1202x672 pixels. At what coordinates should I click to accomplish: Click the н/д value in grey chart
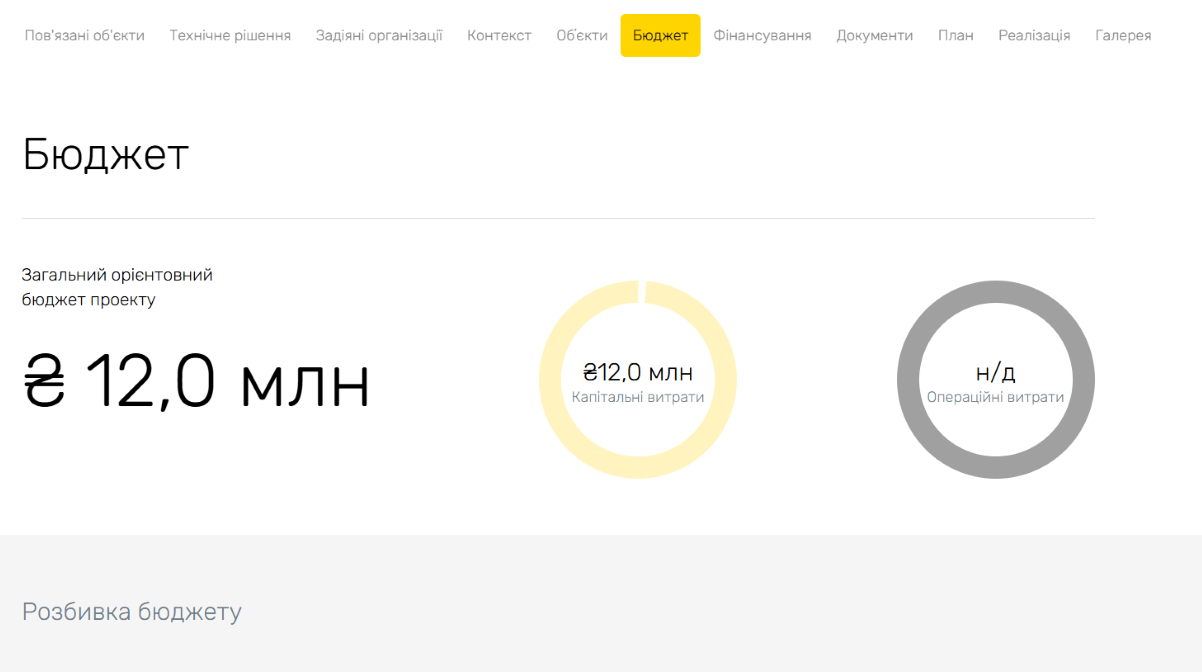click(996, 373)
